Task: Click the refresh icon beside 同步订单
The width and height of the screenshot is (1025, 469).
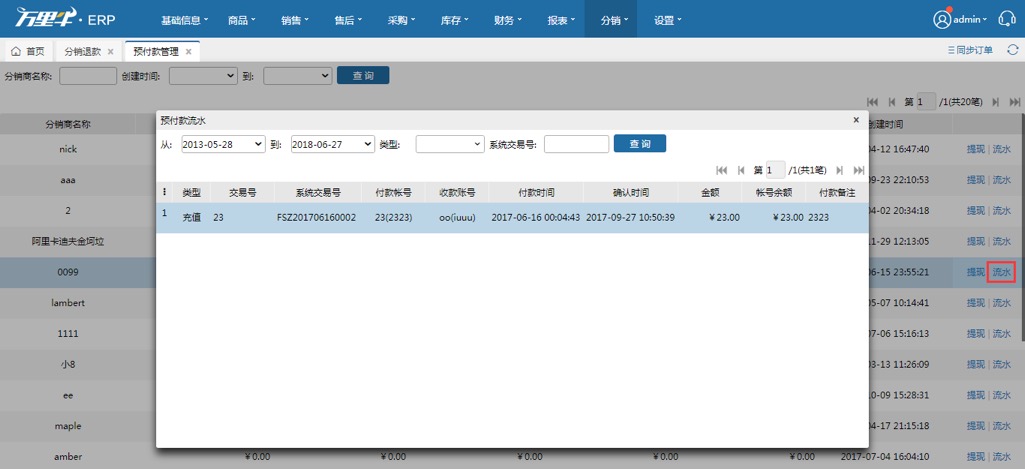Action: point(1013,50)
